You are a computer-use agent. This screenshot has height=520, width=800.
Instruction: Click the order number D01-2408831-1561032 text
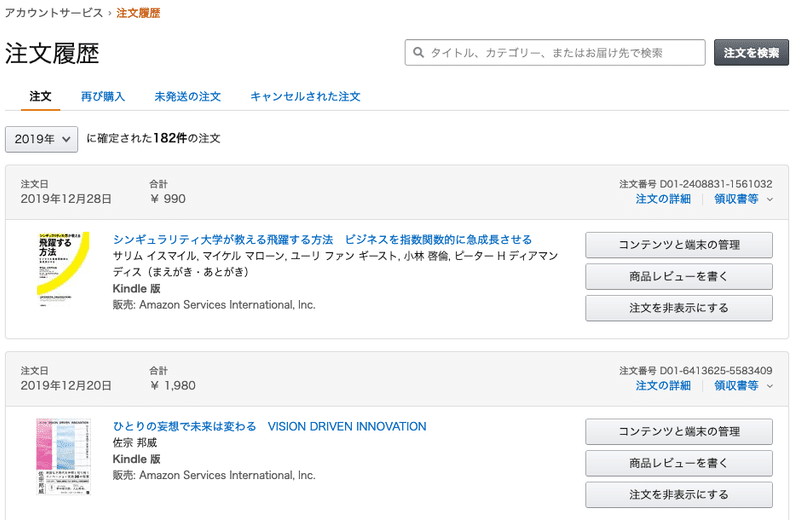[x=716, y=184]
